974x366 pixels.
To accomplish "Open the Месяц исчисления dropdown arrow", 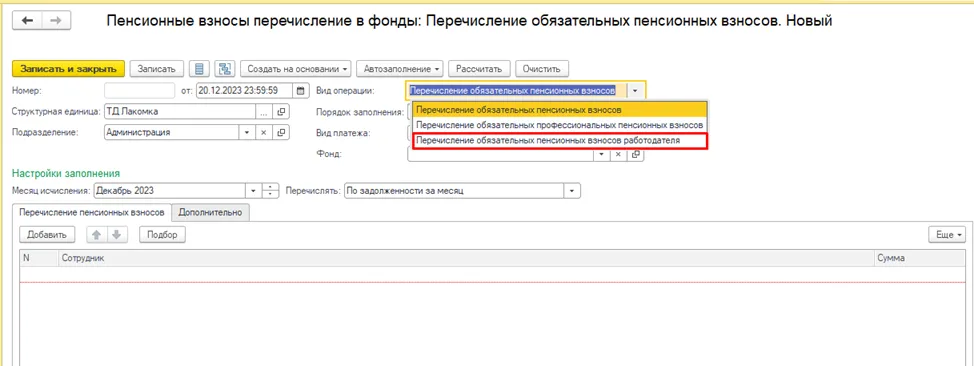I will point(253,191).
